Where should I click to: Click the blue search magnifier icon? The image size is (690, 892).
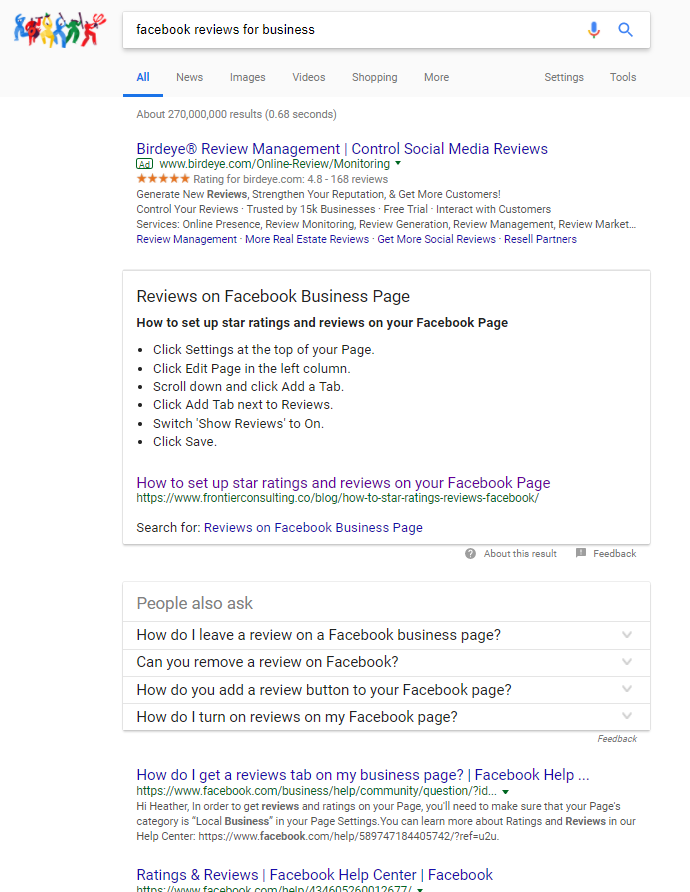click(x=626, y=30)
